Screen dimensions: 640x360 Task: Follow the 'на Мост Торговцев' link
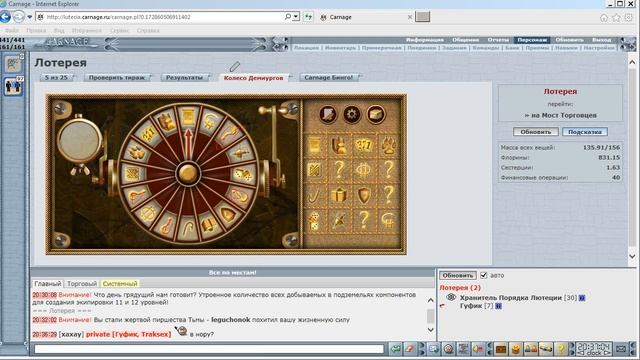click(x=563, y=116)
